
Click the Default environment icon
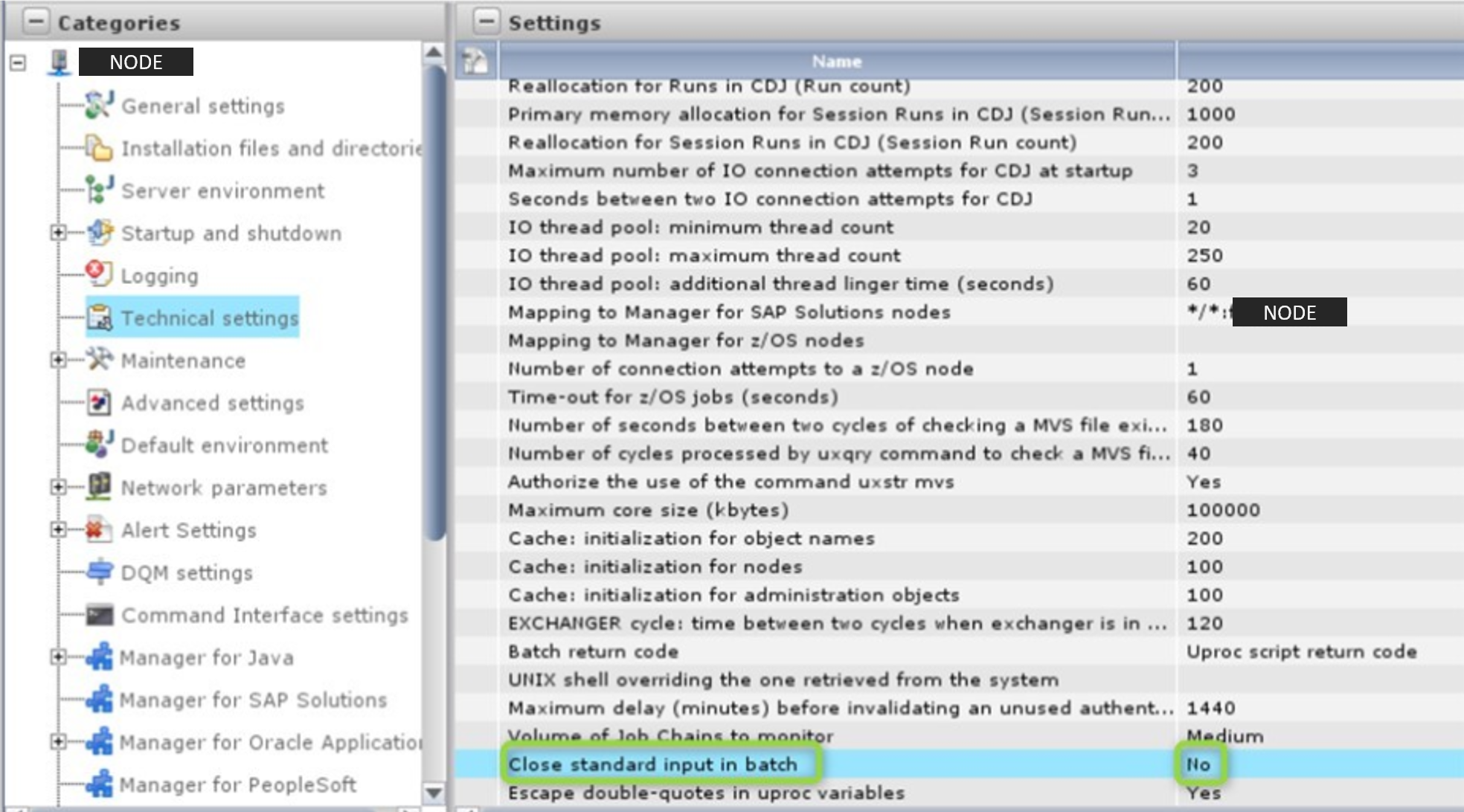click(98, 445)
